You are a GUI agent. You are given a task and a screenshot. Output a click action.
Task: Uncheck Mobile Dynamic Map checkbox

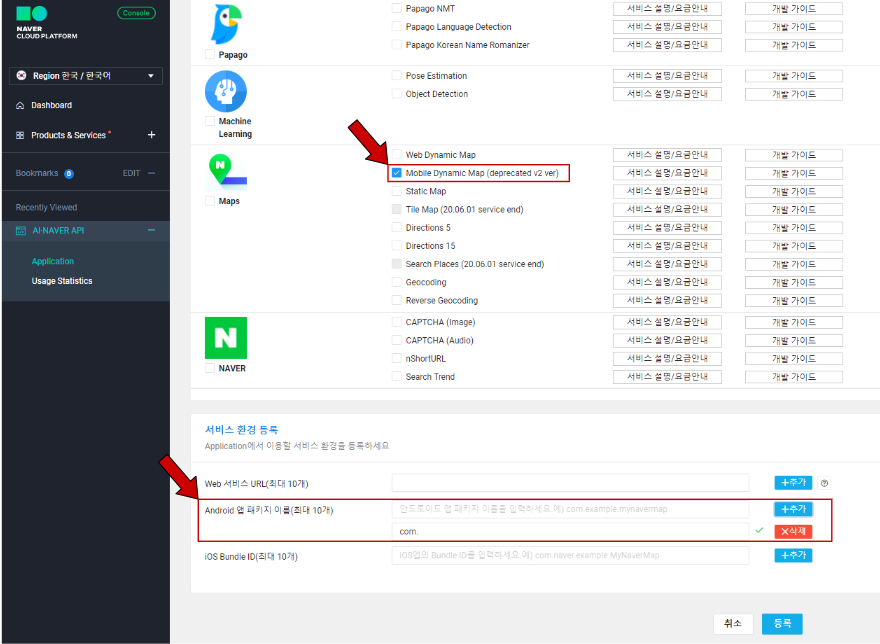(397, 173)
